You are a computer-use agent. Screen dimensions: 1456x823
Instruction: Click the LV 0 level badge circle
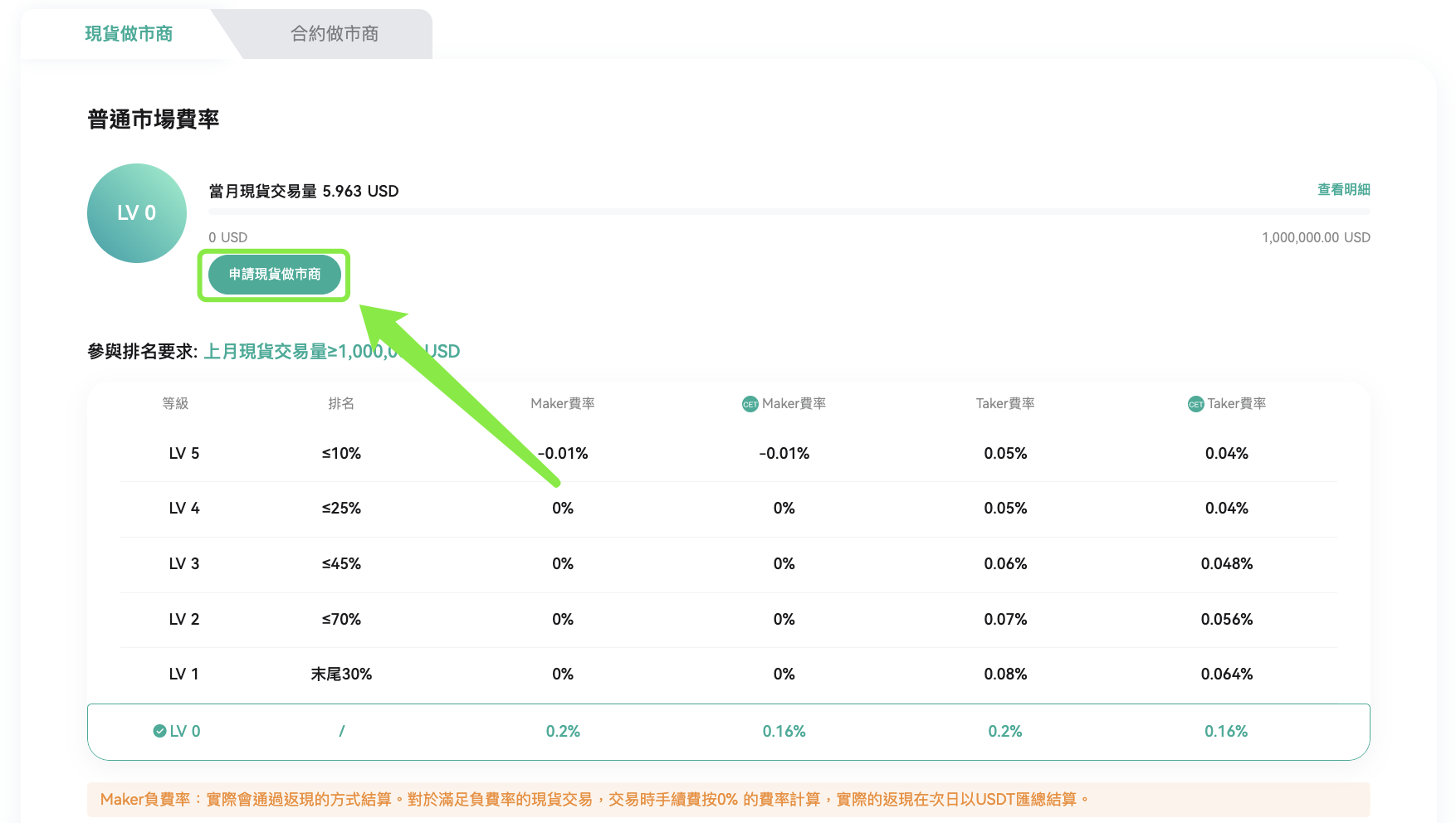137,213
